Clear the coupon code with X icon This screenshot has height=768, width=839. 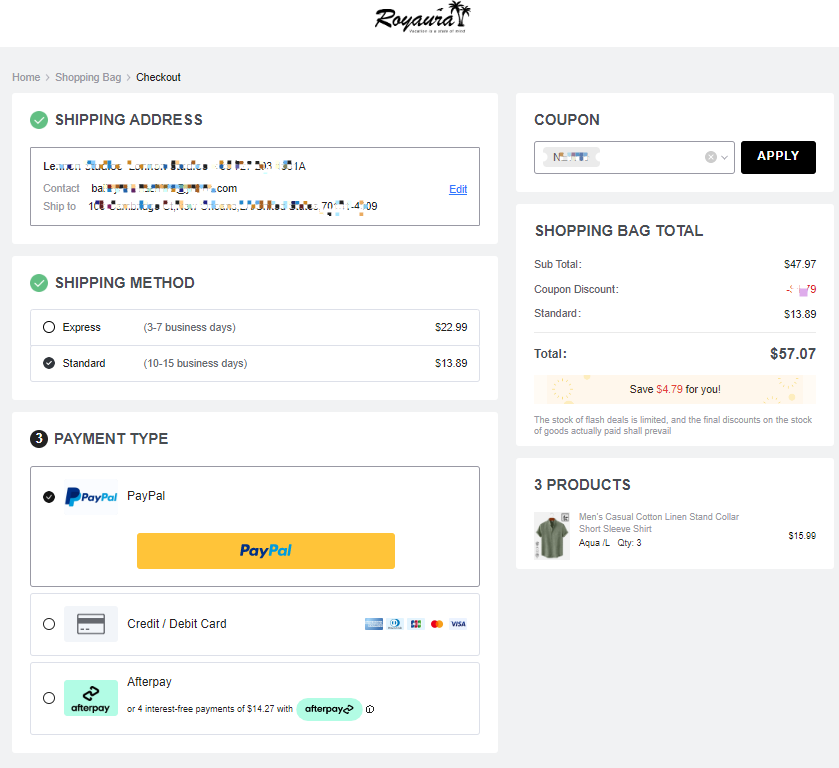click(711, 157)
